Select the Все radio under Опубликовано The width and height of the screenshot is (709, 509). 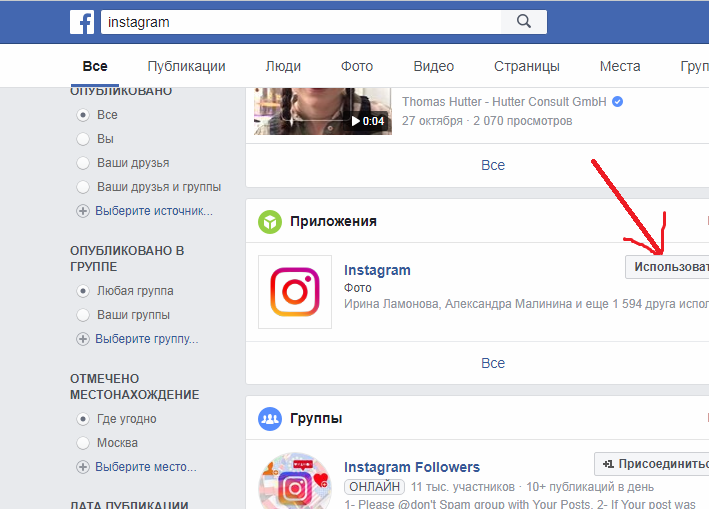point(83,115)
